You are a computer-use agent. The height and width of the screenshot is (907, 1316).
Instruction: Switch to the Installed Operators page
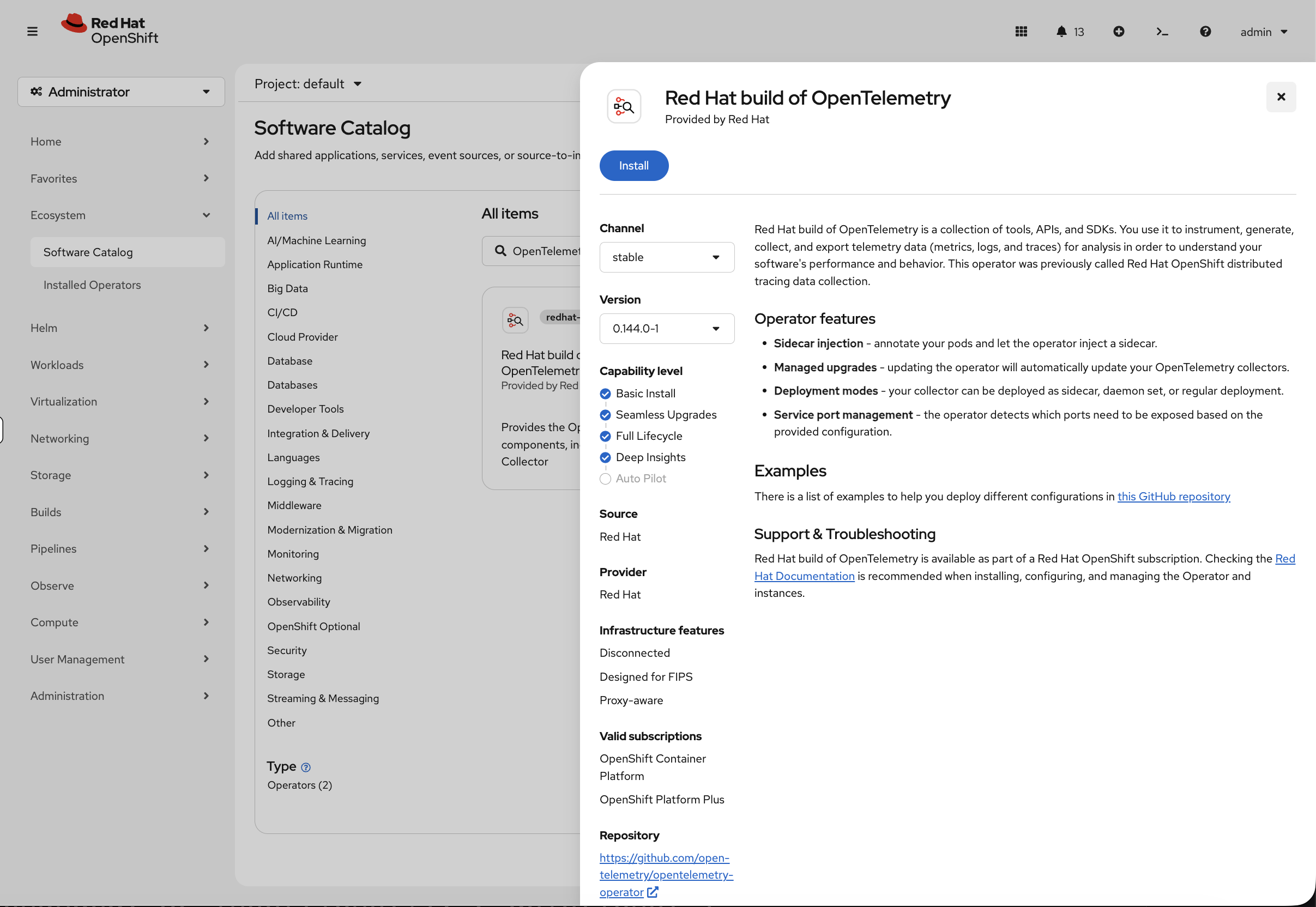click(x=92, y=285)
